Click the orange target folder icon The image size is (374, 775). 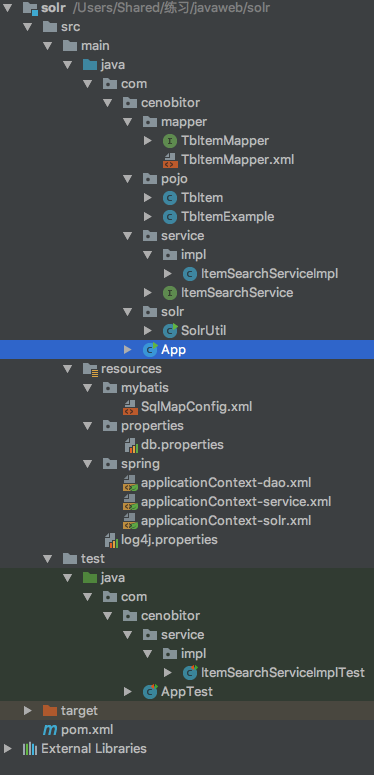[x=50, y=710]
